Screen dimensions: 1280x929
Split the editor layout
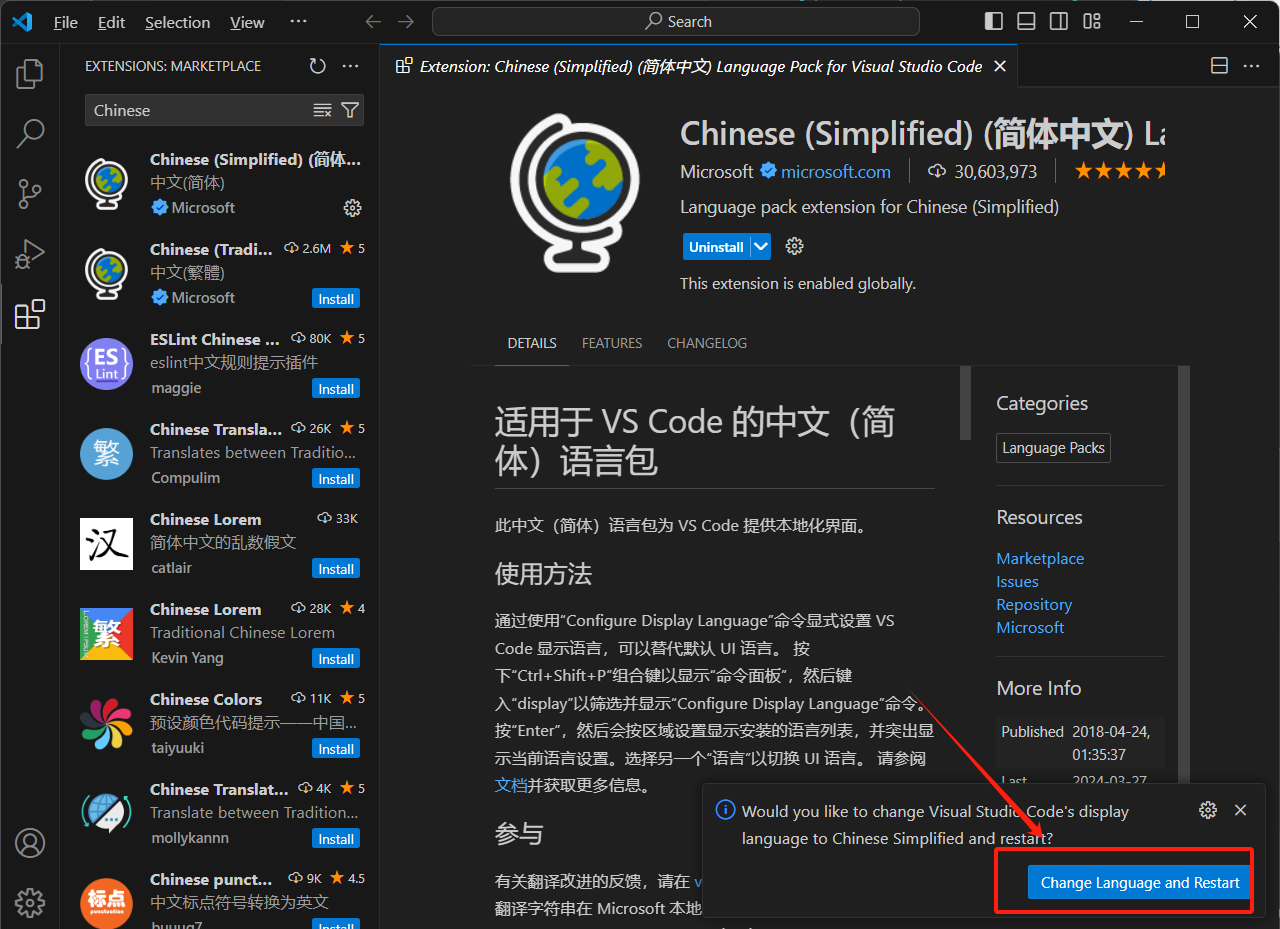click(x=1219, y=66)
